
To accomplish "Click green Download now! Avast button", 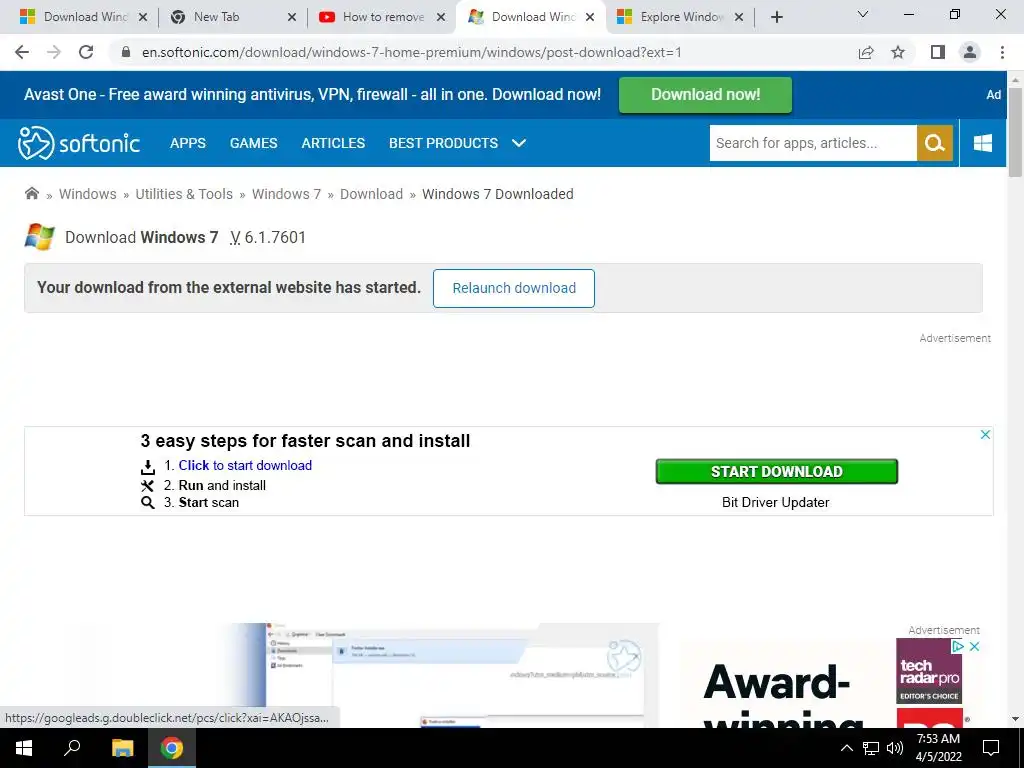I will tap(705, 95).
